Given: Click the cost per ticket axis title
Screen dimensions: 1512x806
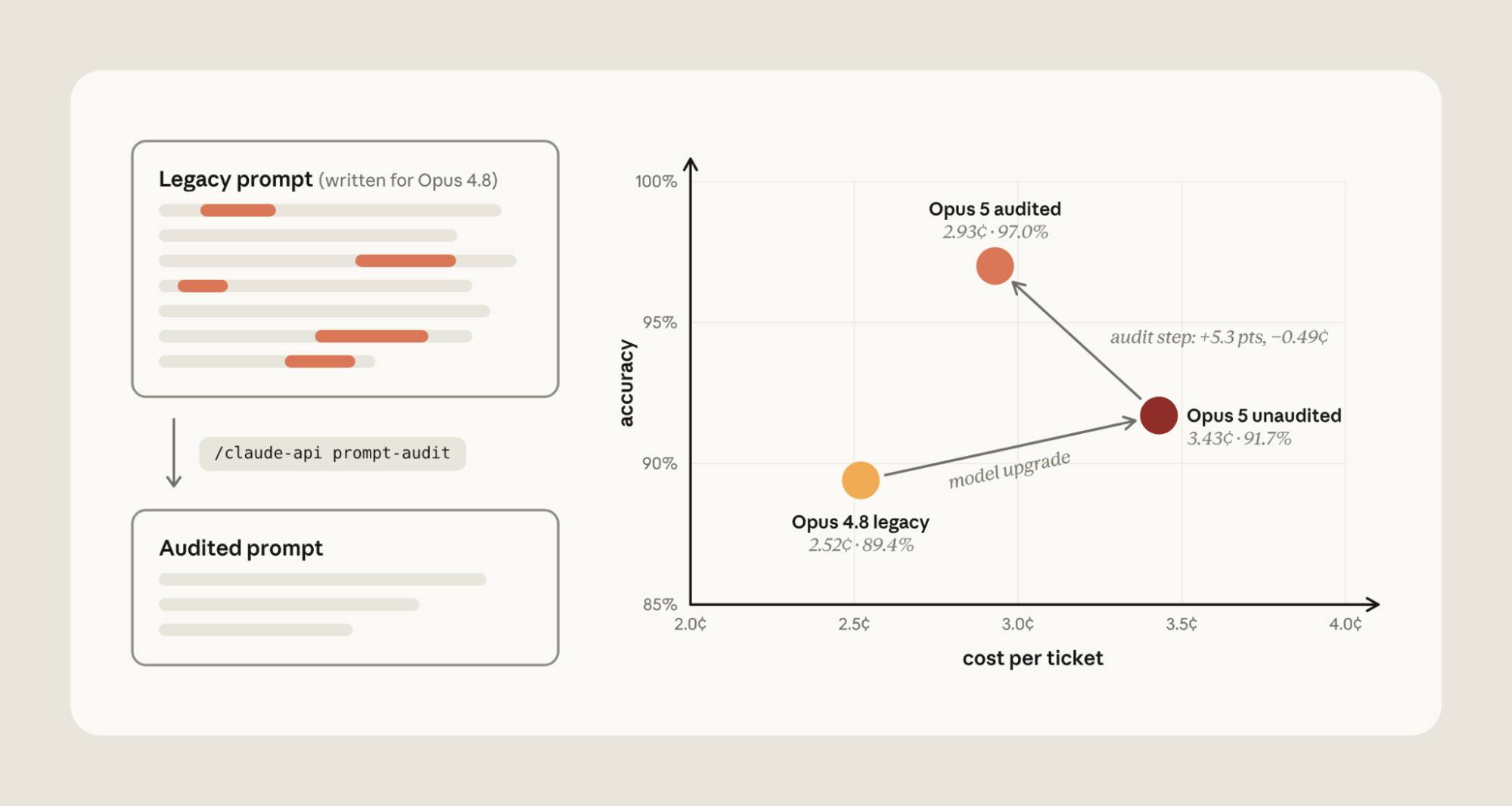Looking at the screenshot, I should click(1032, 659).
